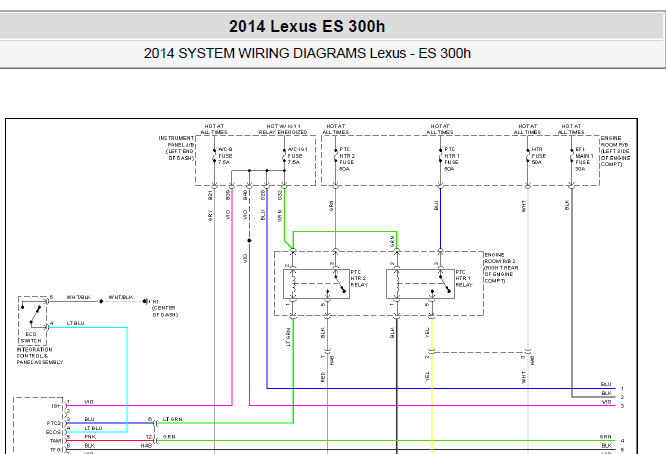This screenshot has height=454, width=666.
Task: Click the 'A/C-IG1 FUSE 7.5A' label
Action: tap(297, 156)
